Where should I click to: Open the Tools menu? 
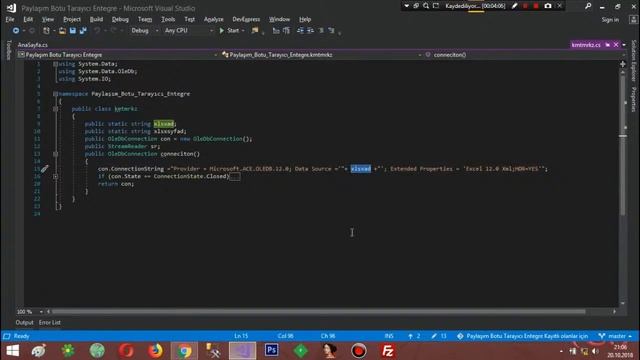click(x=168, y=19)
